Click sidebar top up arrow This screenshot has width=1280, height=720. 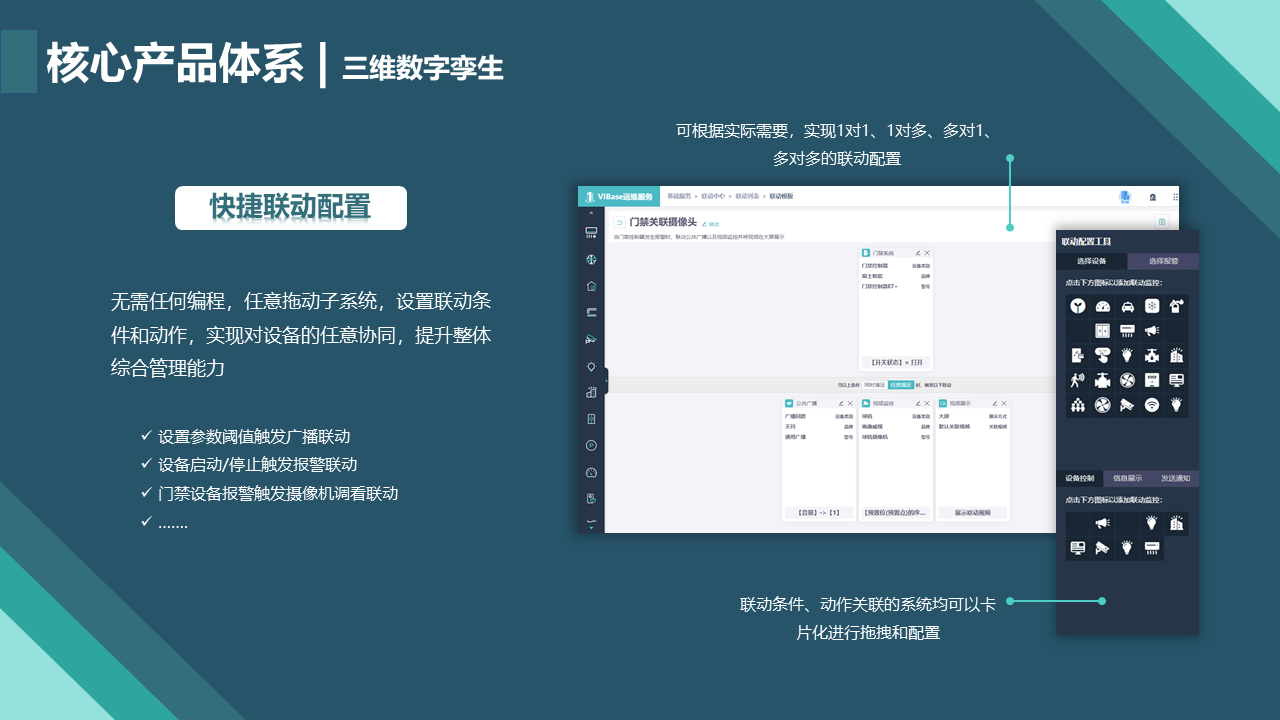pyautogui.click(x=591, y=213)
